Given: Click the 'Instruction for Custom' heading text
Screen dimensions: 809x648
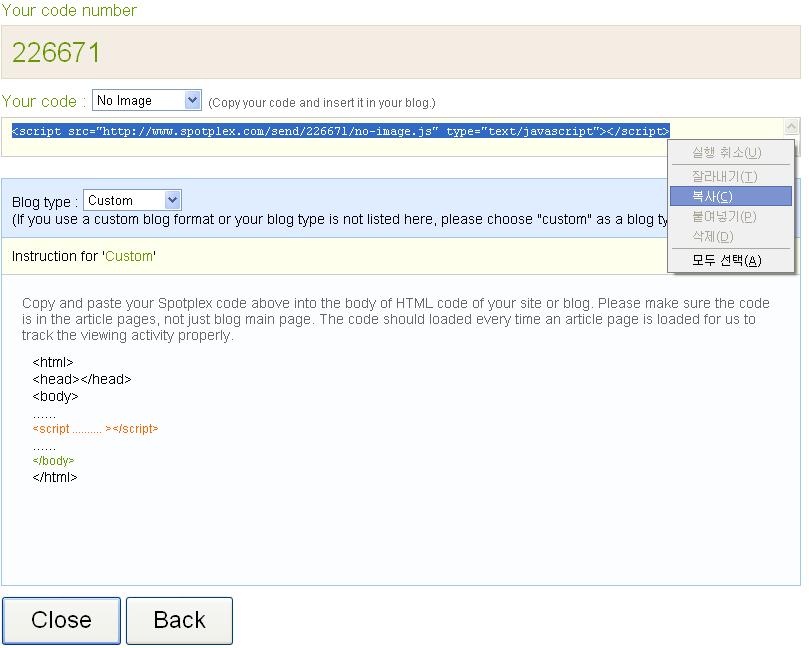Looking at the screenshot, I should (84, 256).
